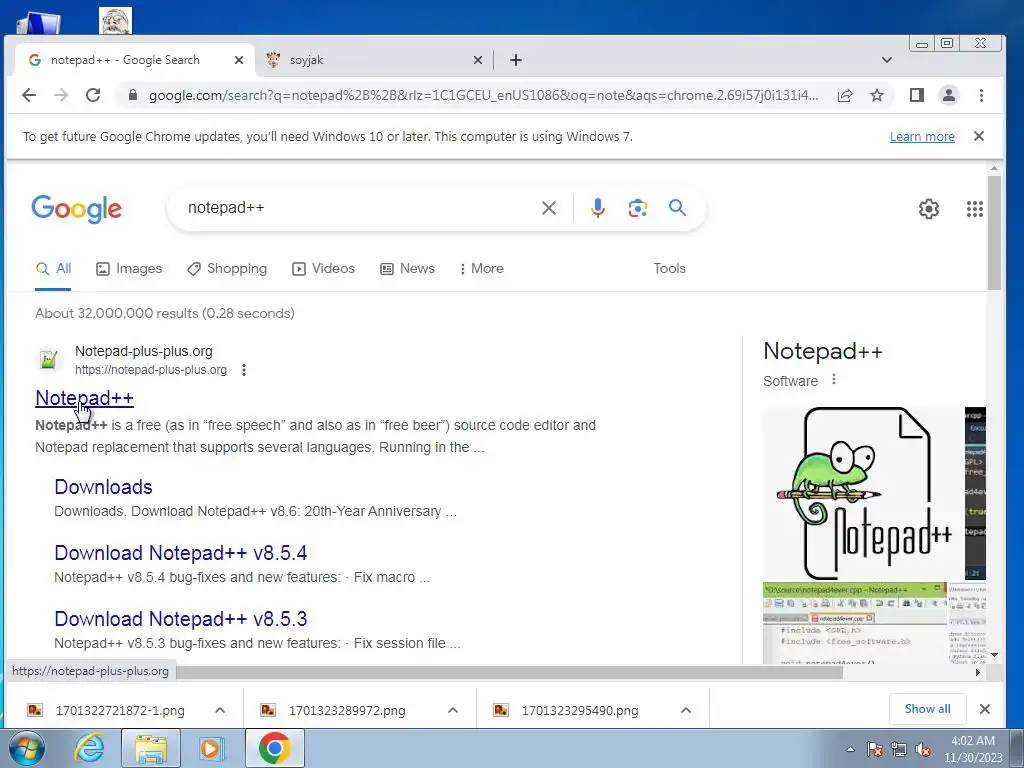This screenshot has height=768, width=1024.
Task: Open the Windows Start menu
Action: (25, 748)
